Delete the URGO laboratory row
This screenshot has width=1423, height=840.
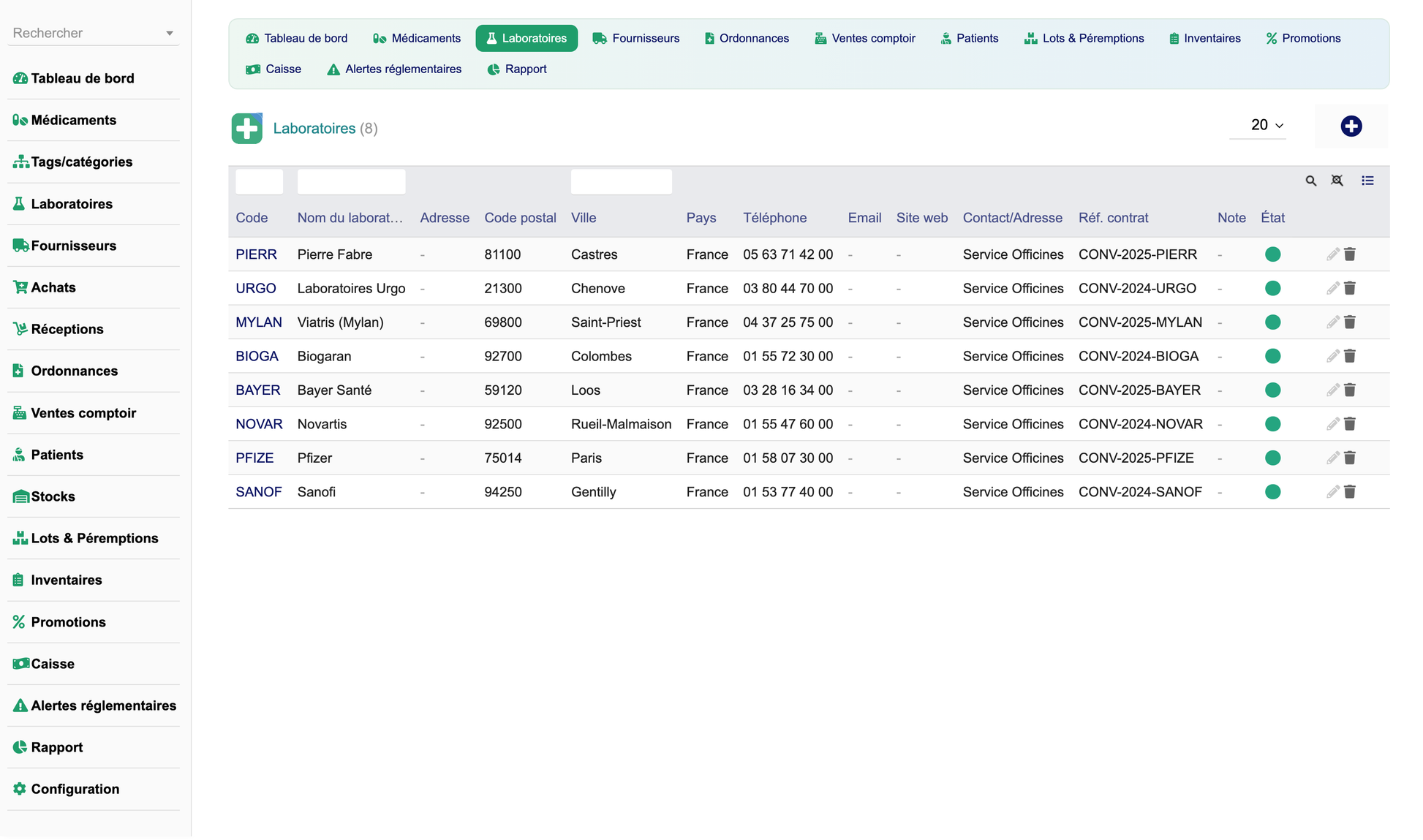1350,288
